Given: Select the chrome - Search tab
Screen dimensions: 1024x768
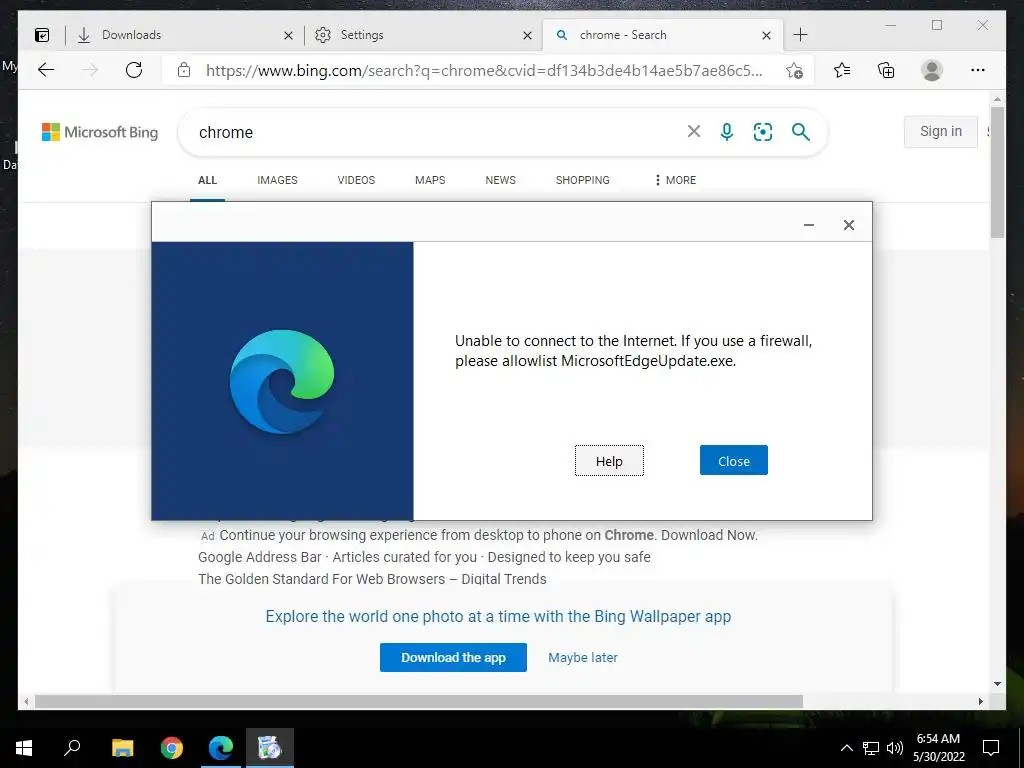Looking at the screenshot, I should [660, 35].
